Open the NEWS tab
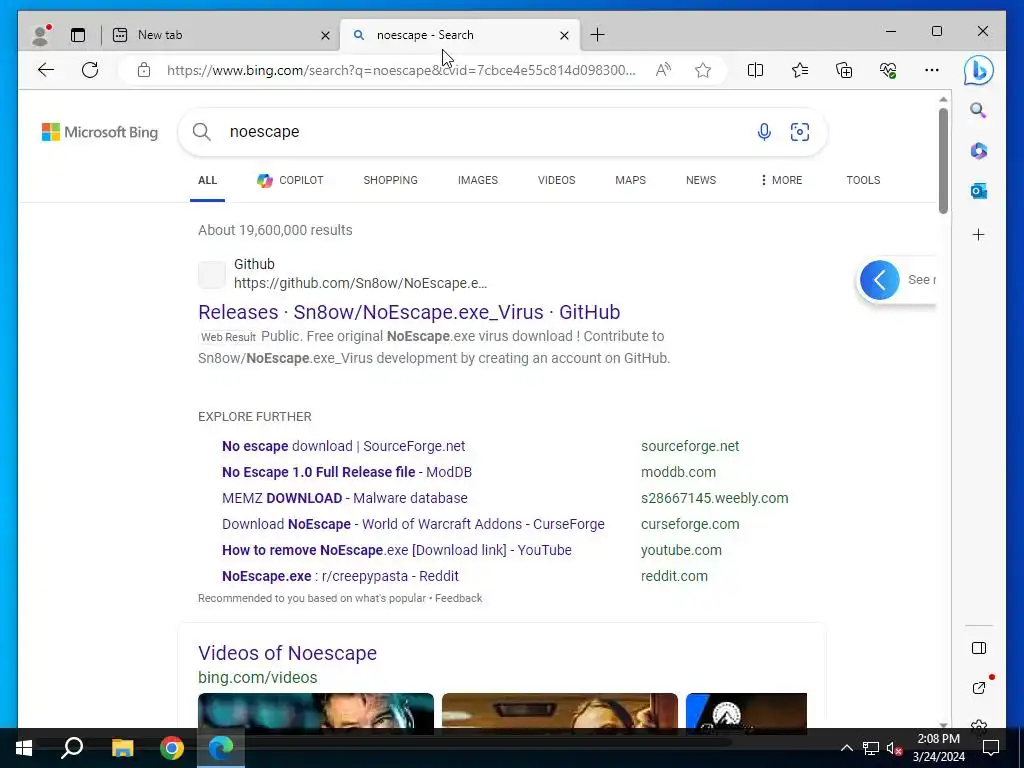 (701, 180)
